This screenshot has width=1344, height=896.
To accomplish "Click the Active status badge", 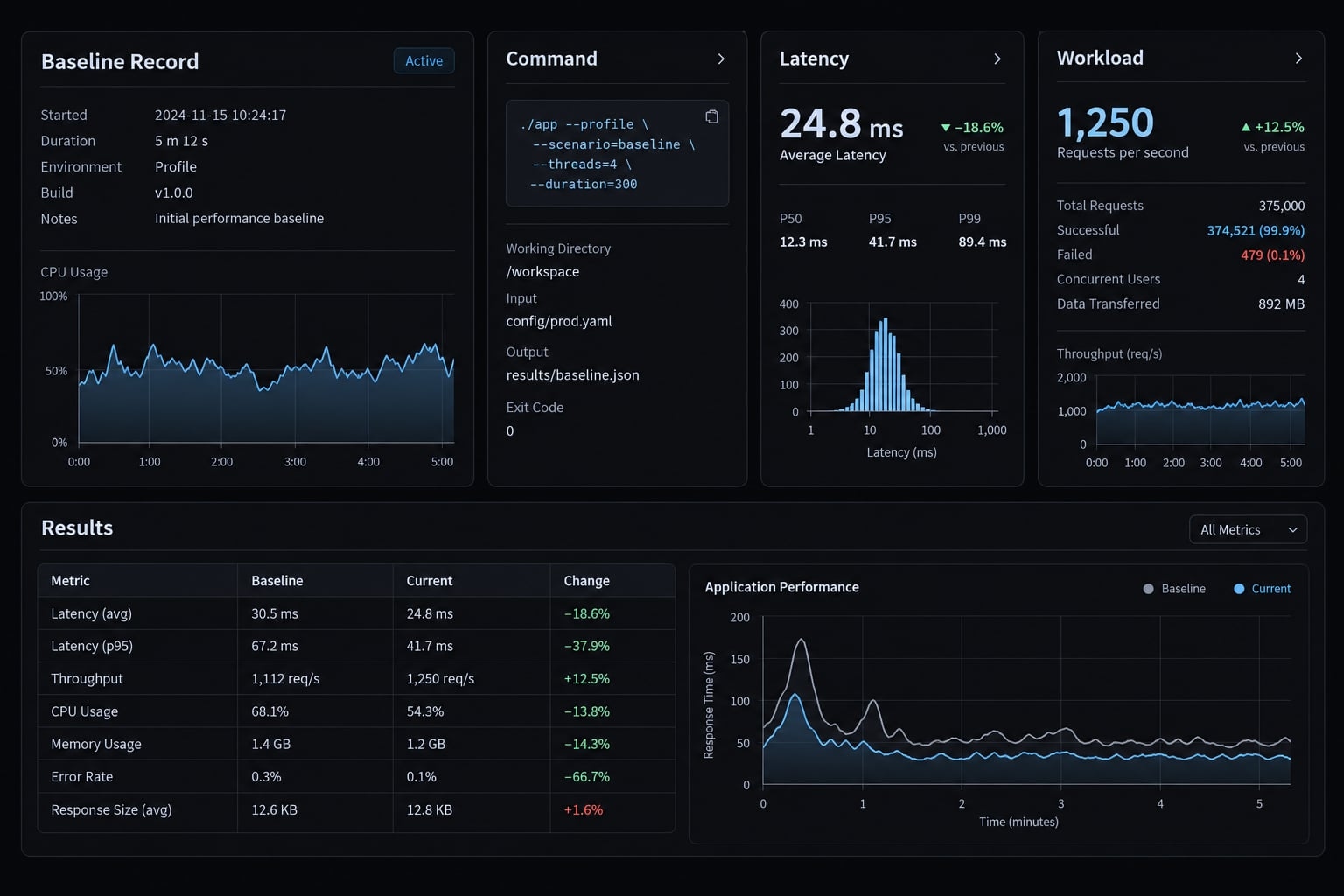I will click(423, 60).
